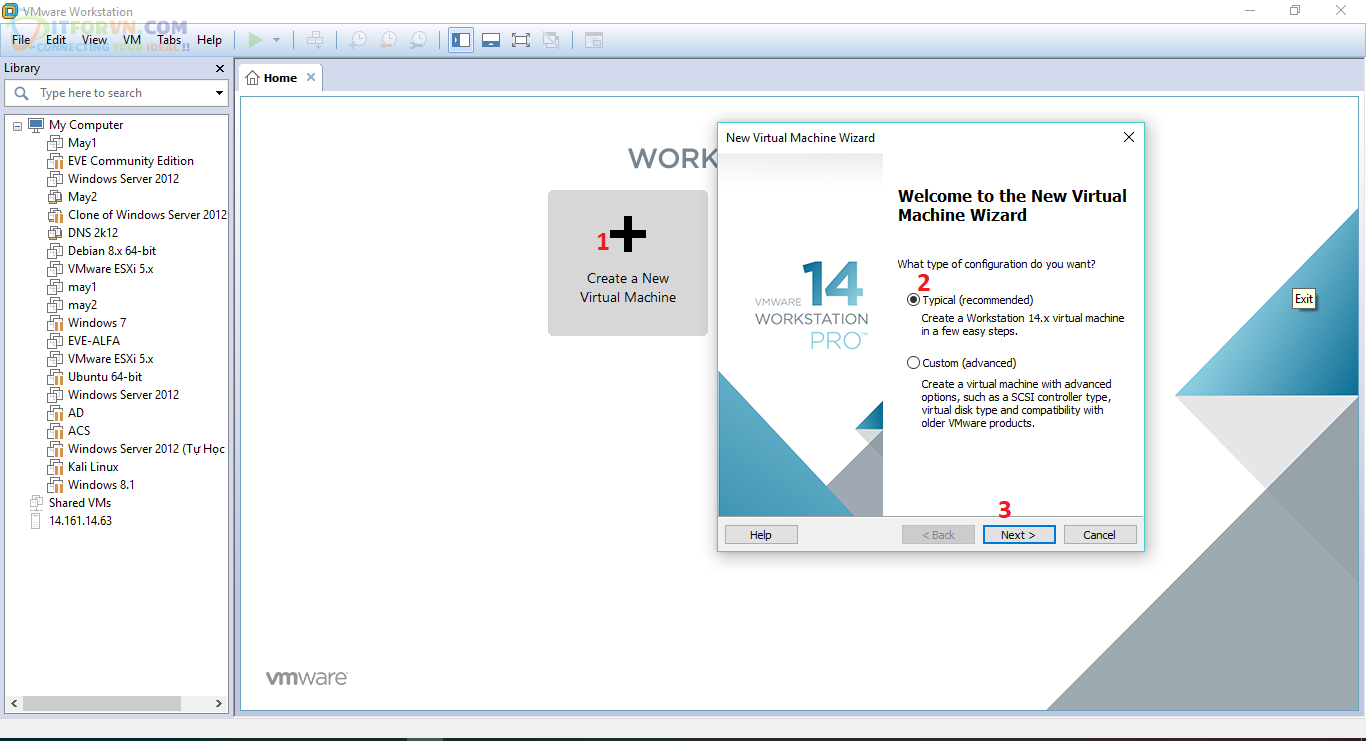Open the power options dropdown arrow
The height and width of the screenshot is (741, 1366).
[277, 40]
